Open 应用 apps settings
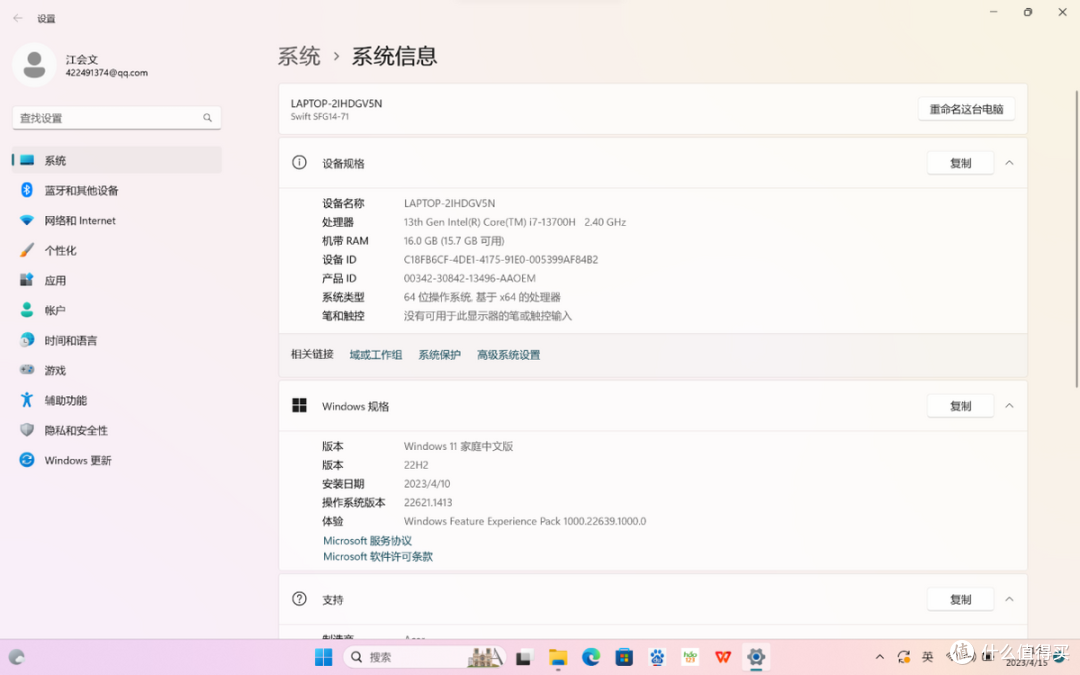The height and width of the screenshot is (675, 1080). pyautogui.click(x=116, y=280)
